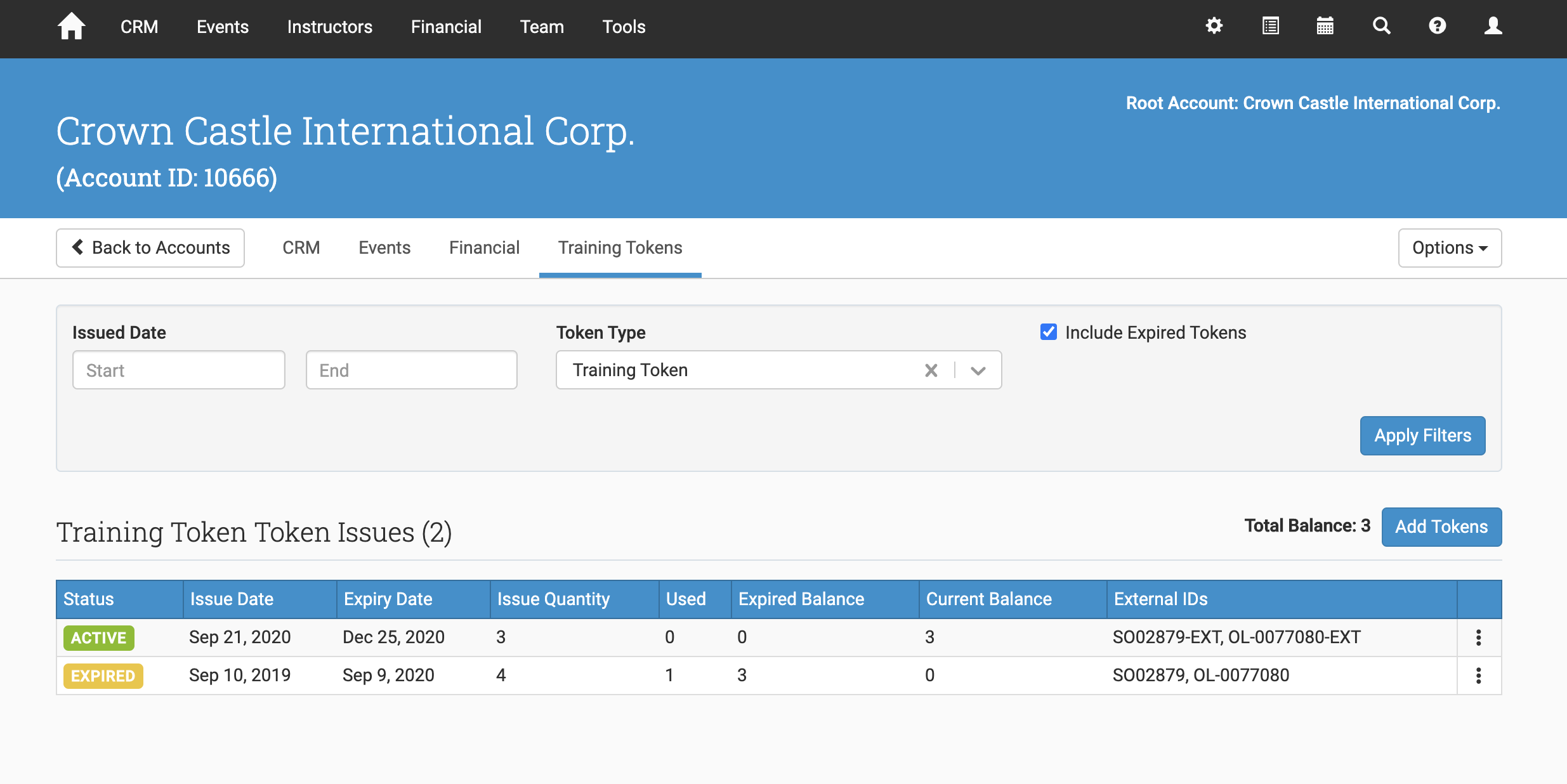Open Root Account Crown Castle link
Viewport: 1567px width, 784px height.
(1313, 103)
